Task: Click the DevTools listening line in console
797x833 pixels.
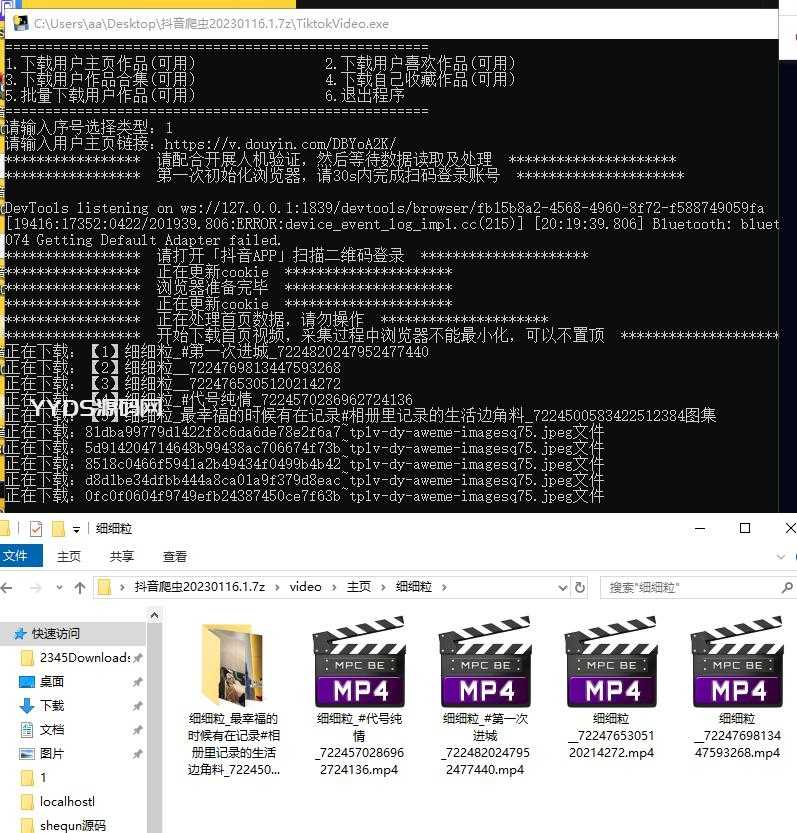Action: [x=384, y=208]
